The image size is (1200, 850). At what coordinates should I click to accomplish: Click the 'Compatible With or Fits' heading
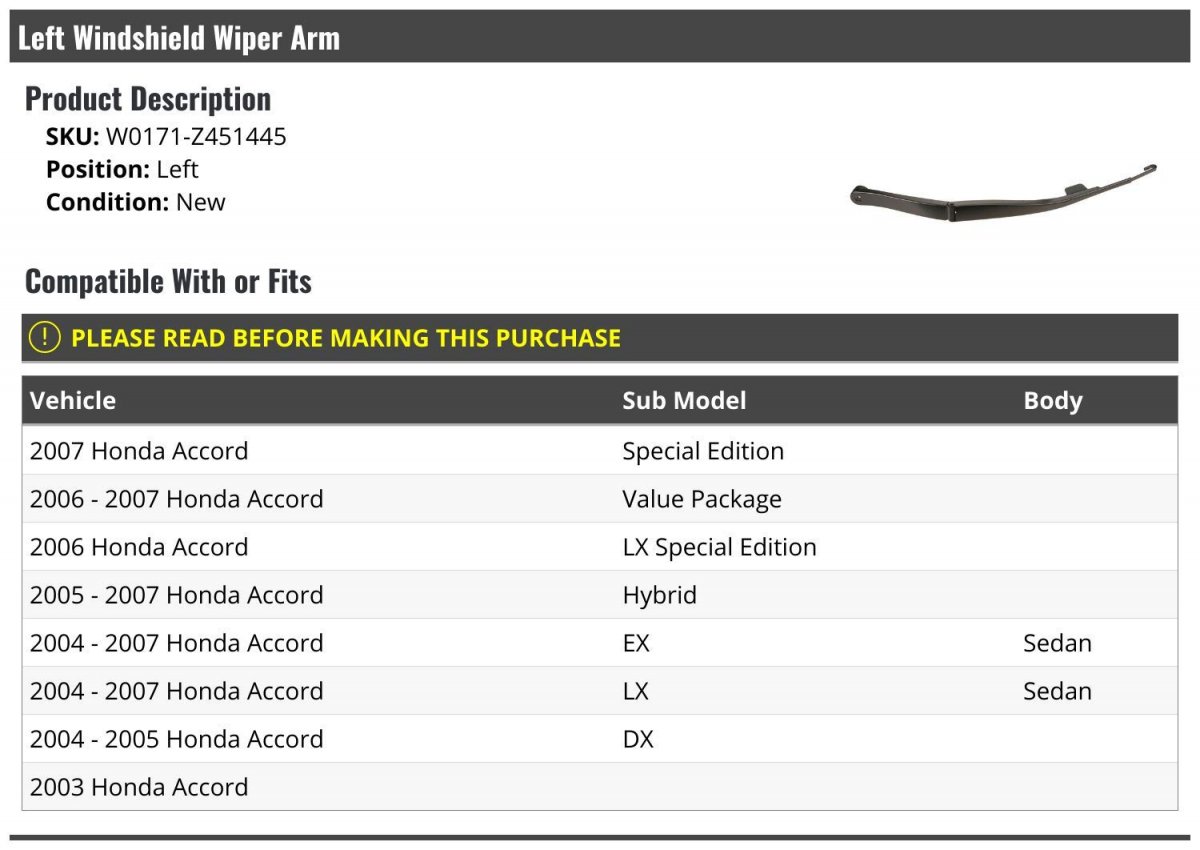tap(168, 282)
